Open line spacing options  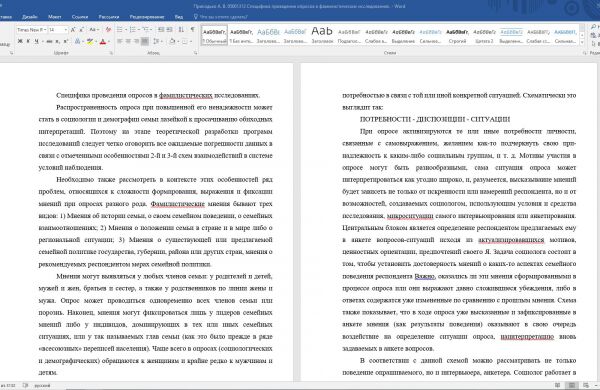(x=157, y=41)
